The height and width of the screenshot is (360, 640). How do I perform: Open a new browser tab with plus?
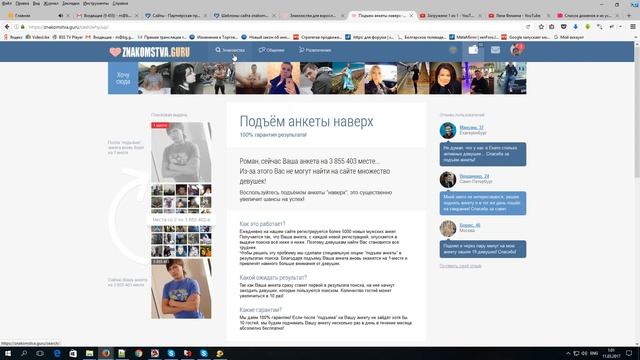(x=629, y=16)
